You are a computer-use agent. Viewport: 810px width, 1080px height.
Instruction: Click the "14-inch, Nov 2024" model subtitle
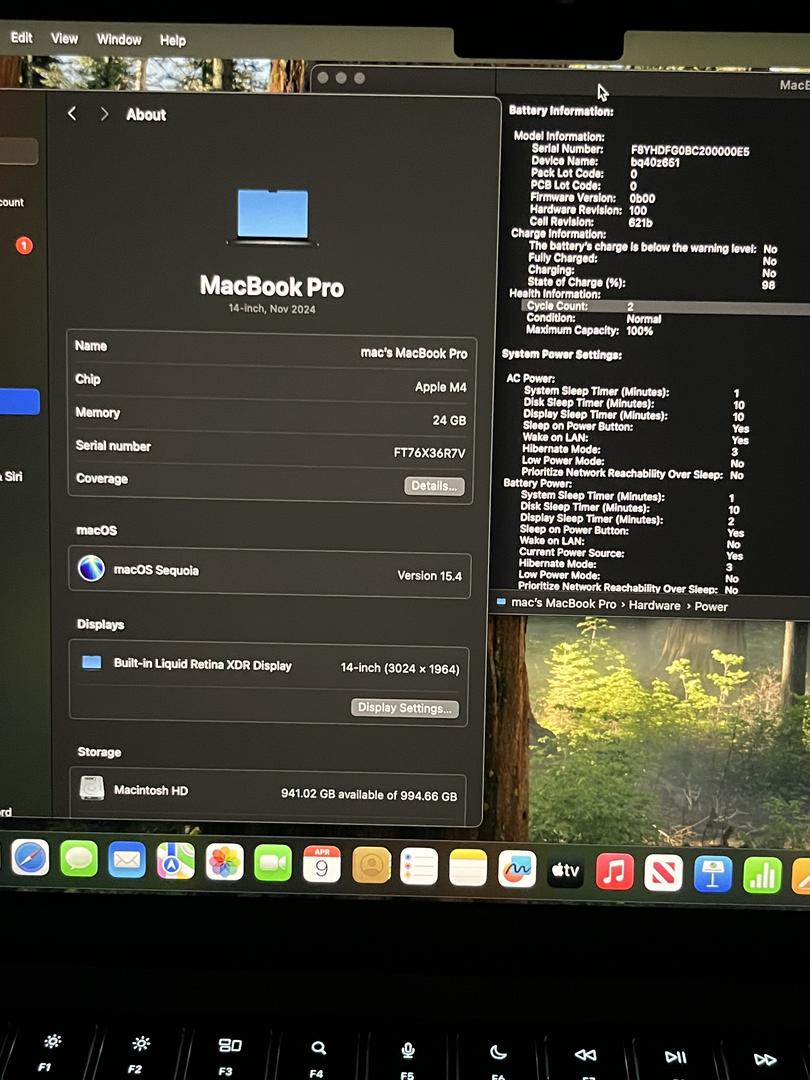(x=272, y=309)
